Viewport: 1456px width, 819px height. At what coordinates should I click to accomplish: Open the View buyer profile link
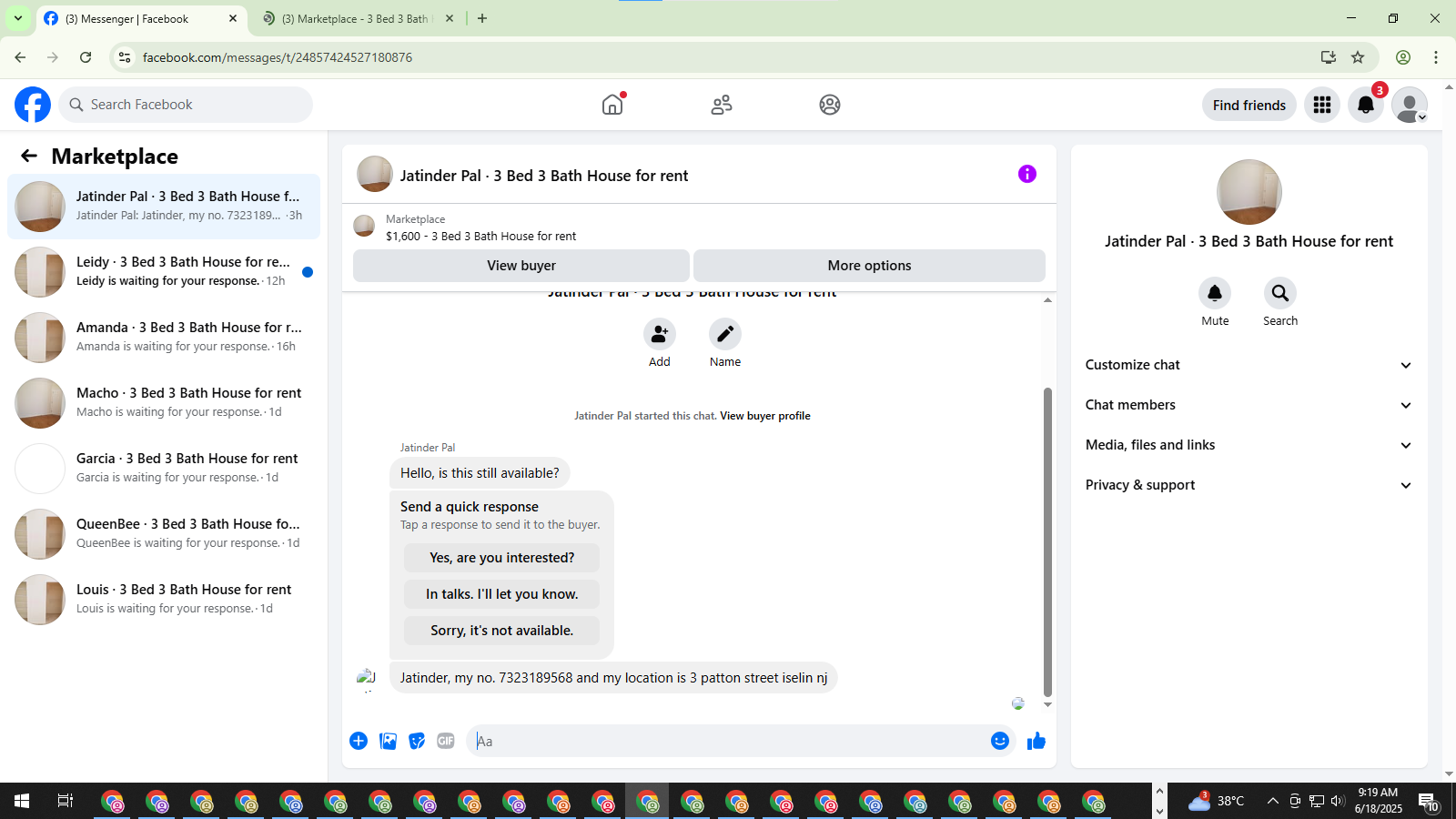click(765, 416)
